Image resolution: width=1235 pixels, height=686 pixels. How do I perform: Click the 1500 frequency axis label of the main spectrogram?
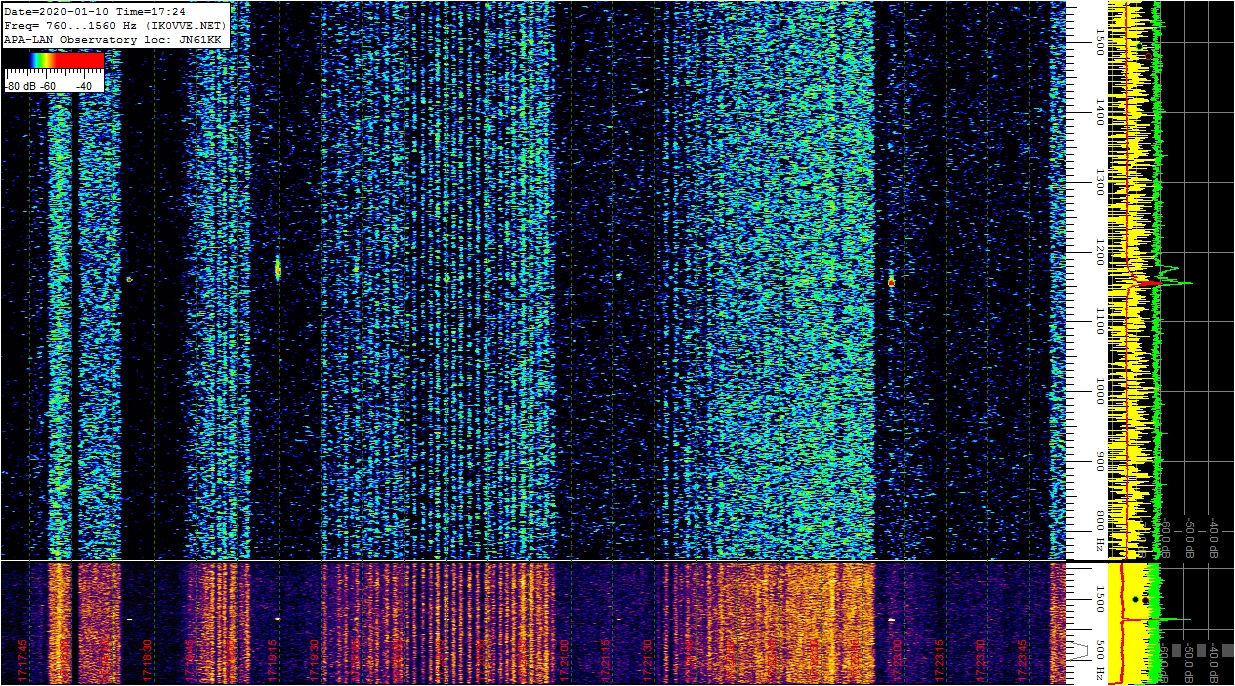(1099, 40)
